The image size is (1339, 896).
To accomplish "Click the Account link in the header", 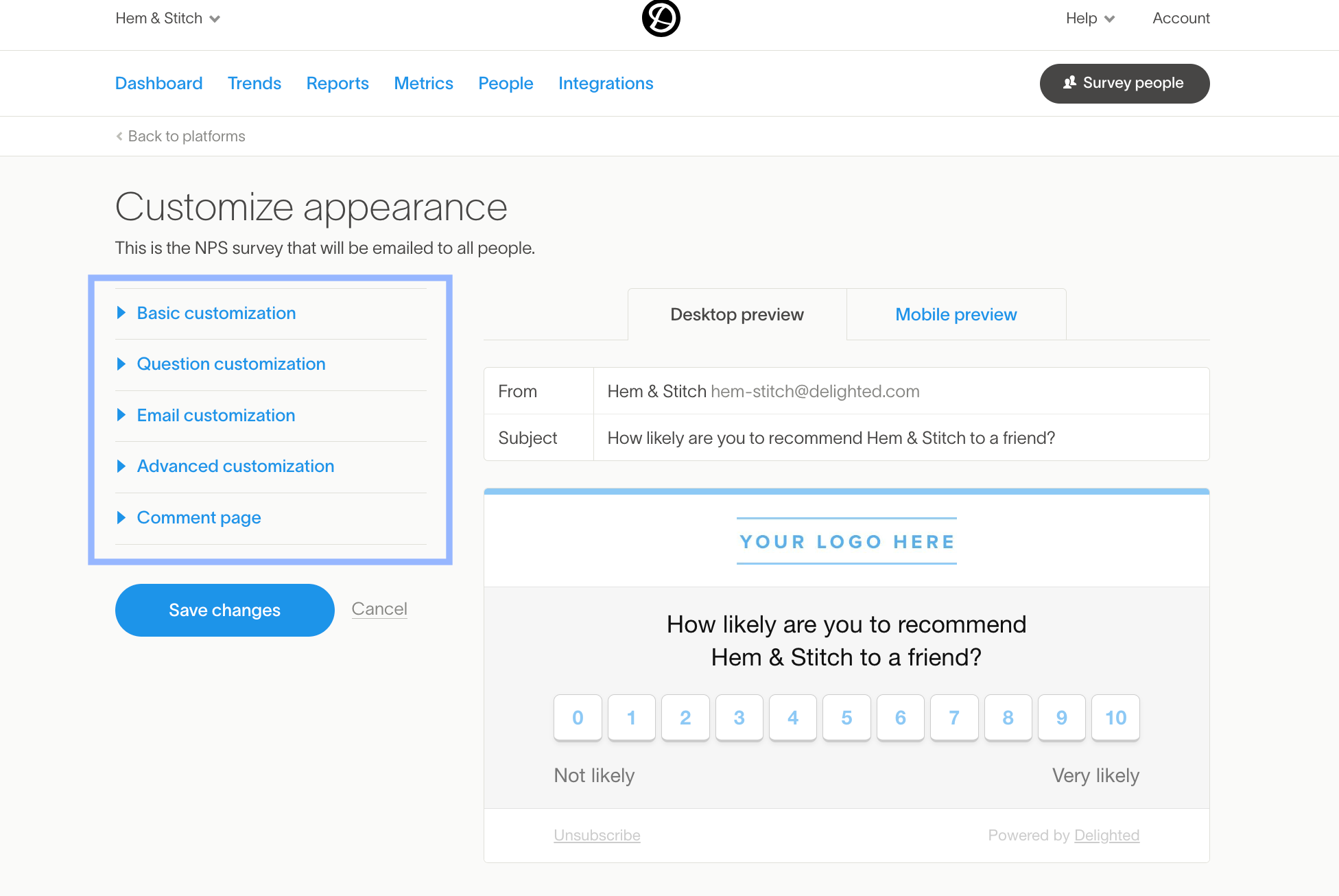I will pos(1181,18).
